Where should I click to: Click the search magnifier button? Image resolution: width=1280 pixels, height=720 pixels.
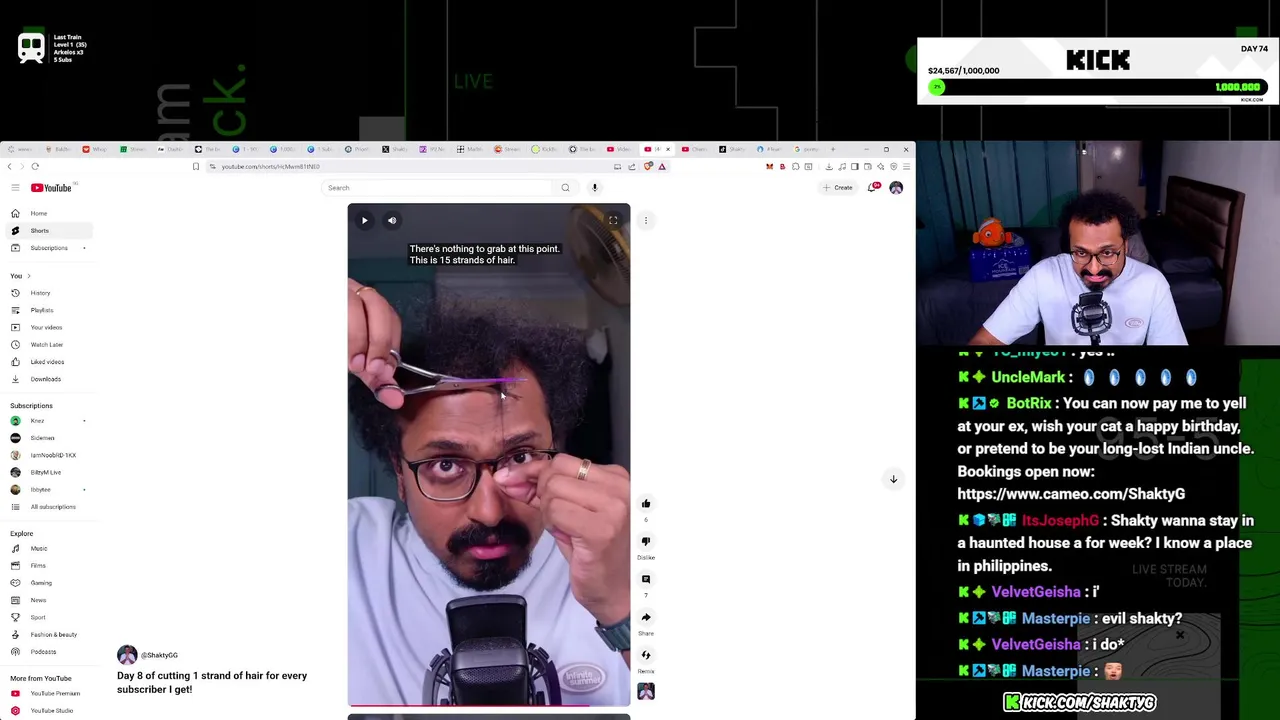565,188
